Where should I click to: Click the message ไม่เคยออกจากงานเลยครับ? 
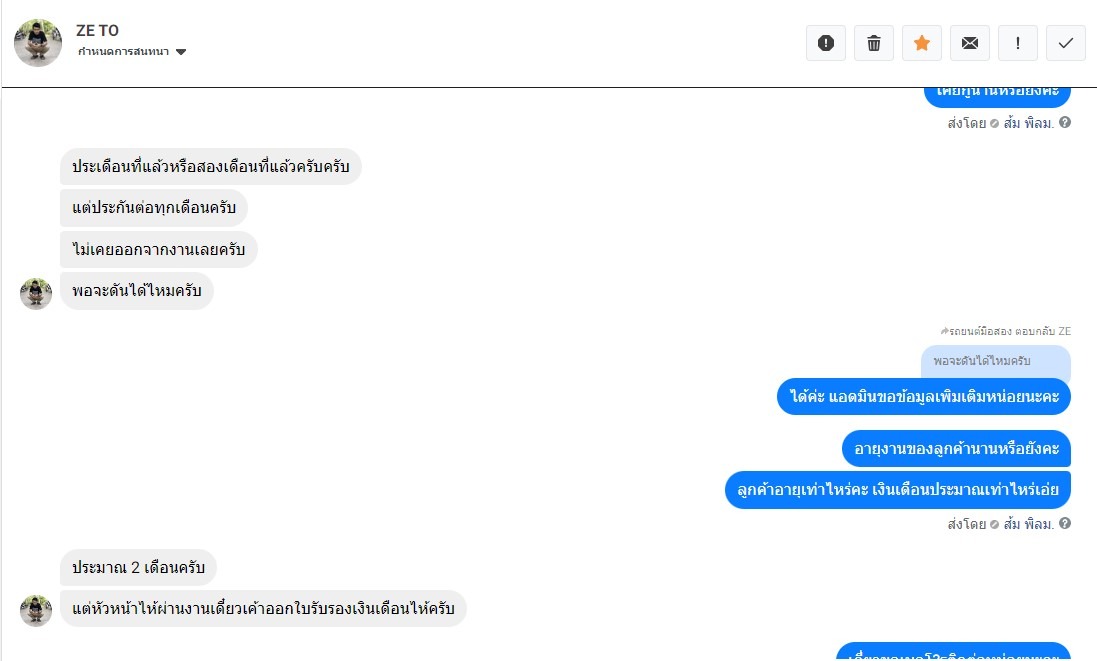coord(158,250)
